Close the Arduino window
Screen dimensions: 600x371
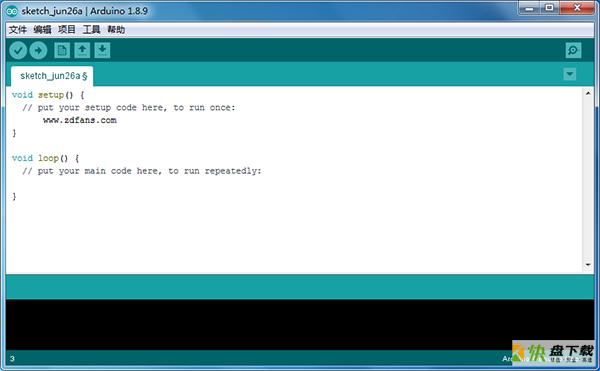click(577, 8)
